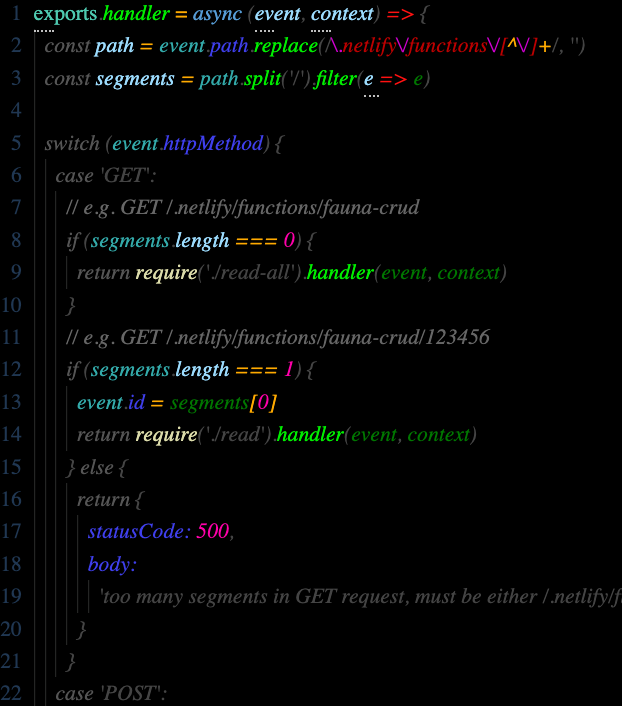622x706 pixels.
Task: Click the 'length' property on line 12
Action: coord(202,371)
